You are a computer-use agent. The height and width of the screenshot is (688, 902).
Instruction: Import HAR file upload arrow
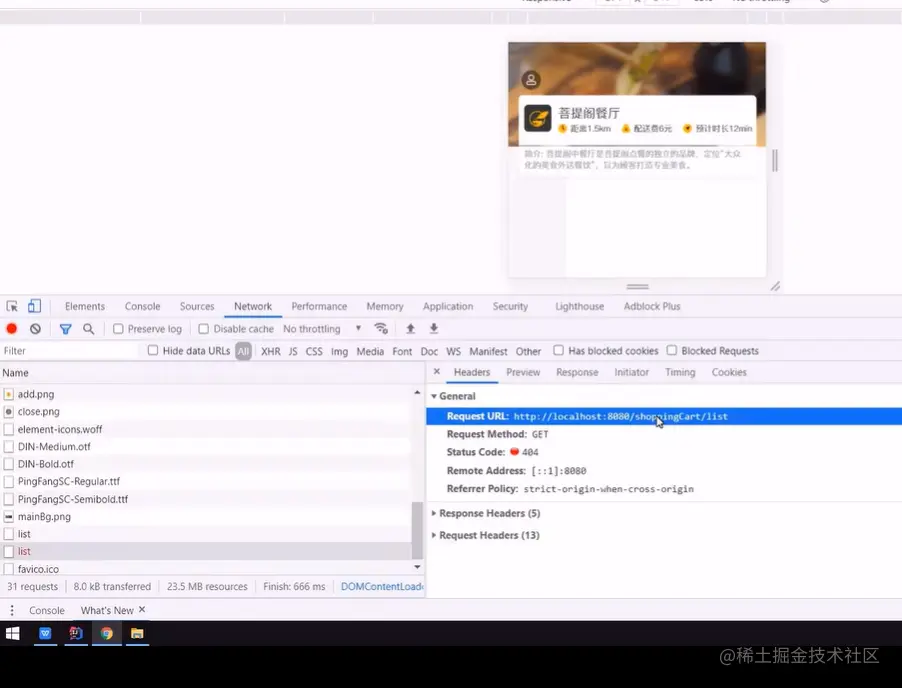coord(410,328)
